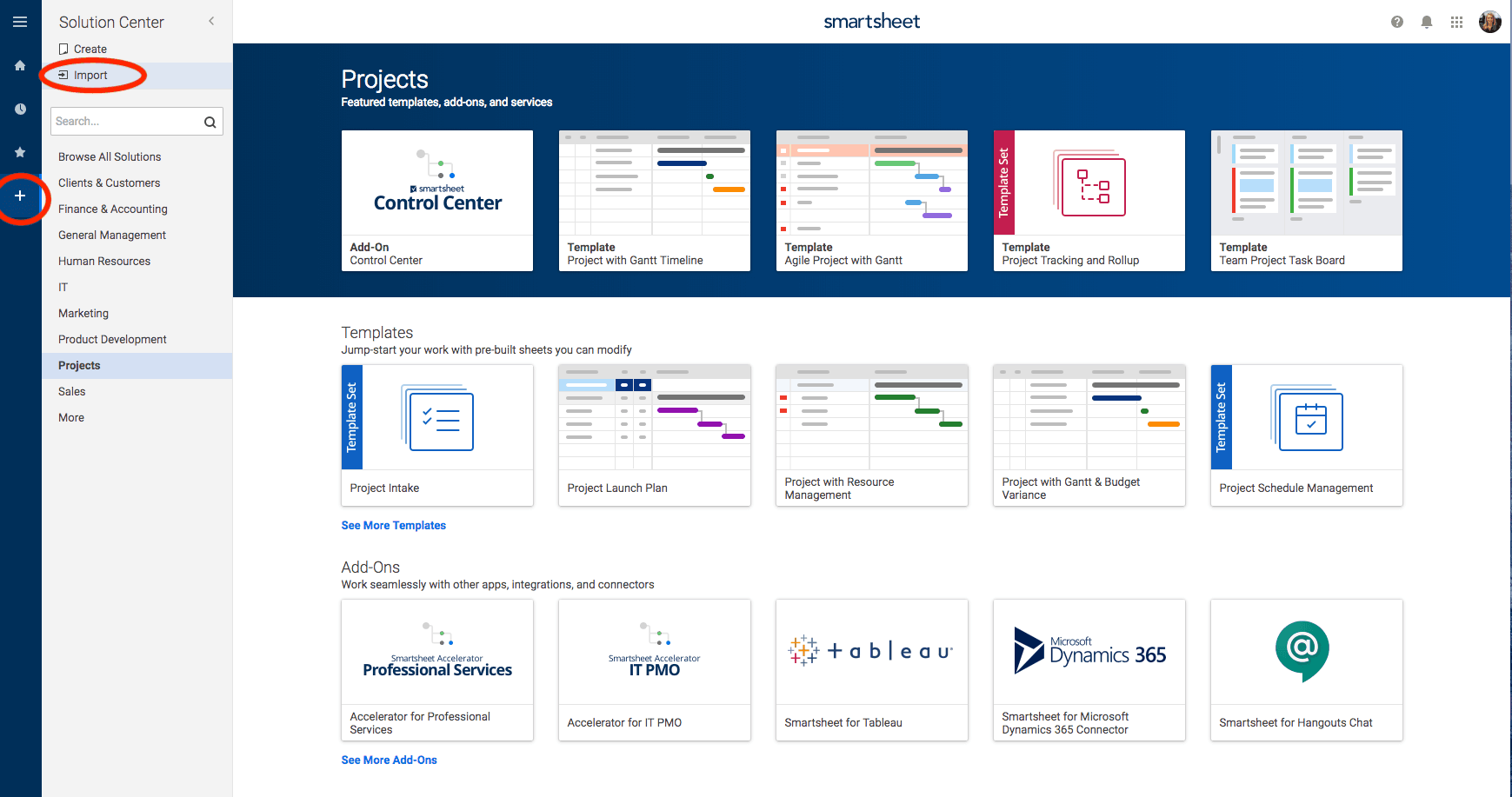Go to Home via house icon
The height and width of the screenshot is (797, 1512).
pyautogui.click(x=20, y=66)
